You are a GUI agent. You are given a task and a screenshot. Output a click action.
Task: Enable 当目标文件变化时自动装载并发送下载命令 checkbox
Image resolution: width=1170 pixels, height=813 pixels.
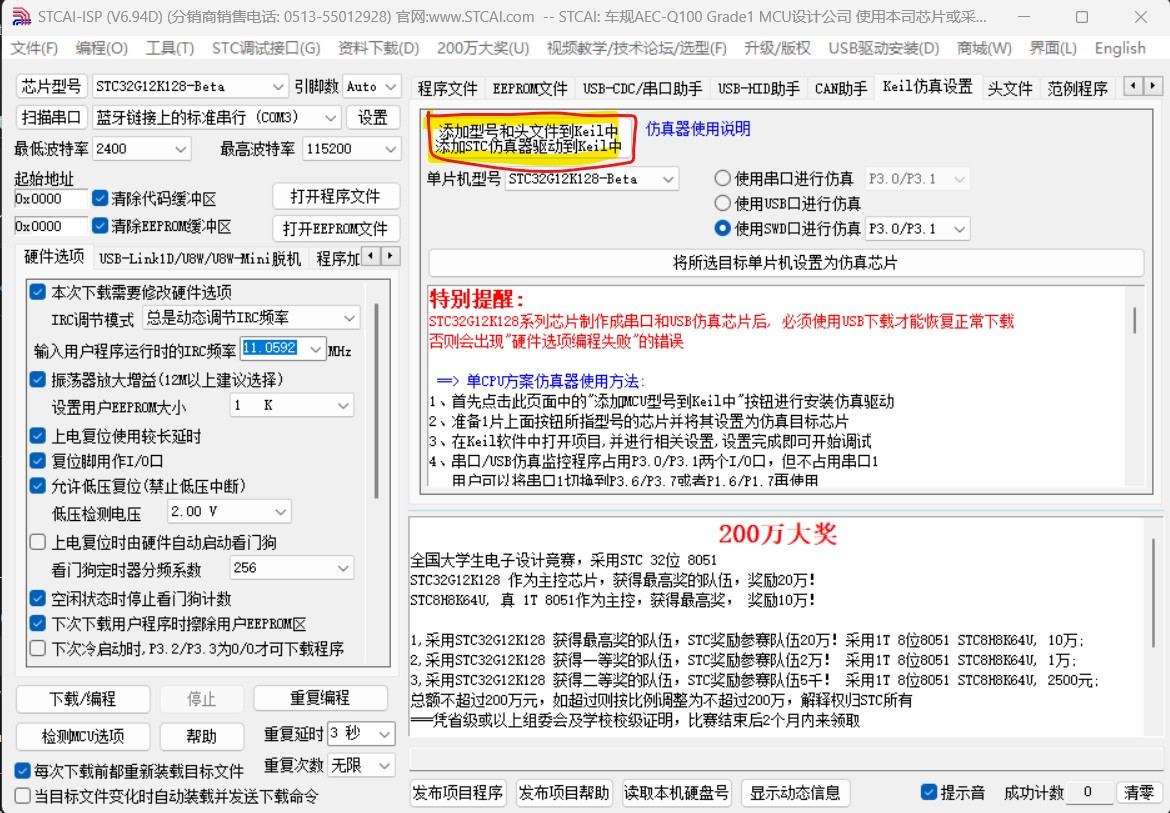[x=22, y=796]
